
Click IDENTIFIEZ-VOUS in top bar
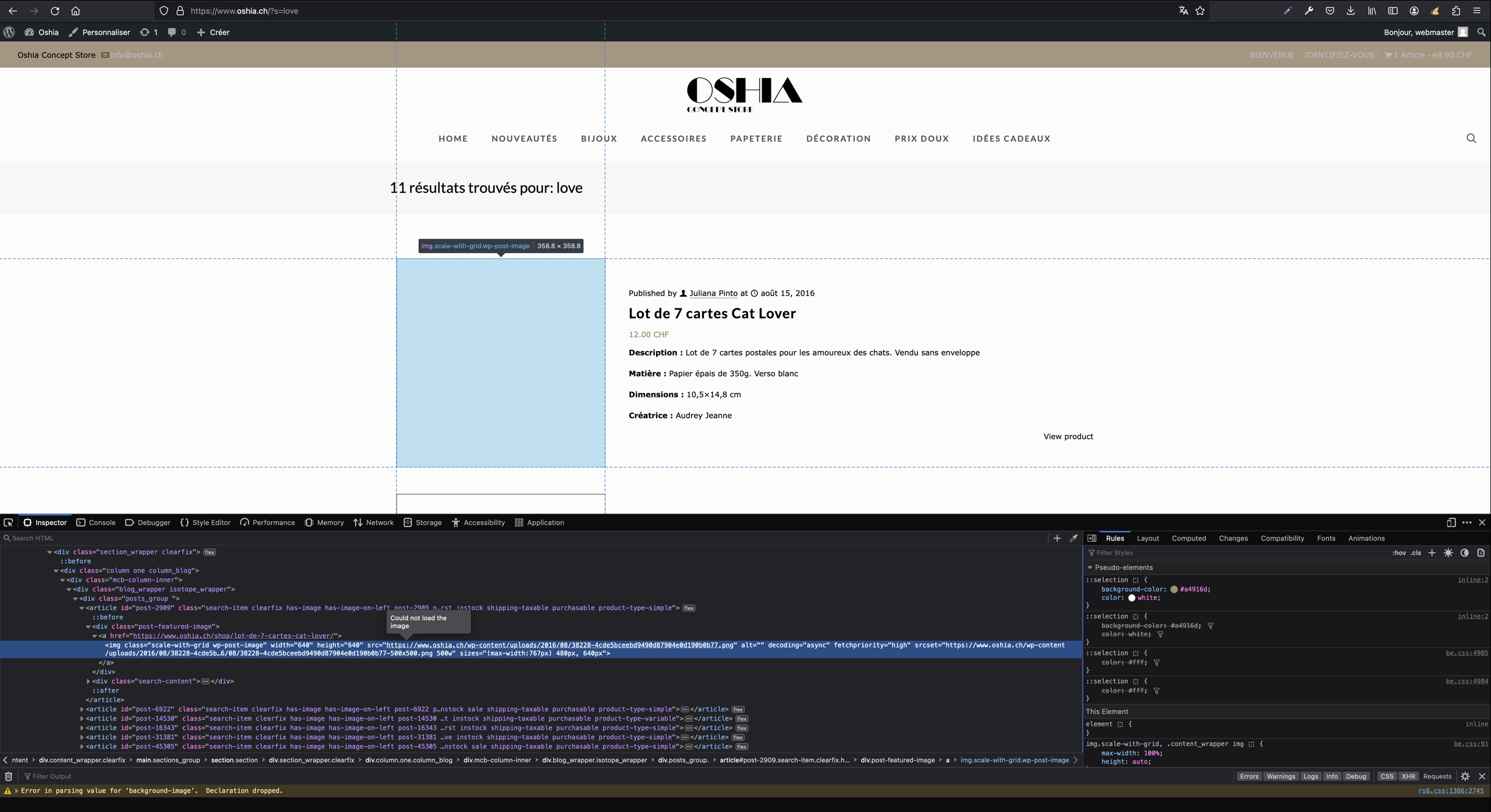tap(1339, 55)
